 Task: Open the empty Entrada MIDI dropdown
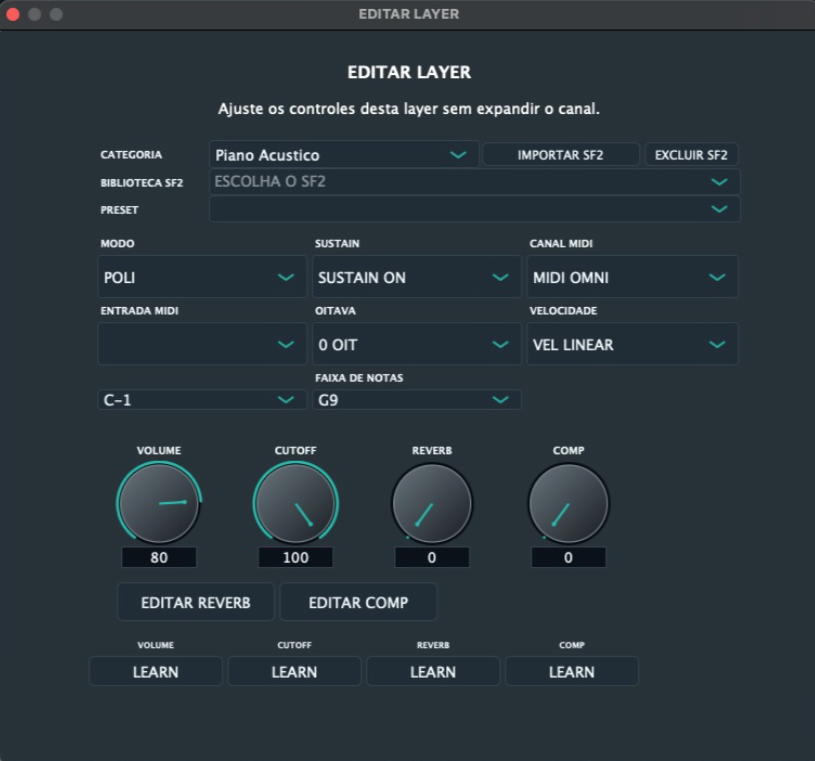coord(202,344)
